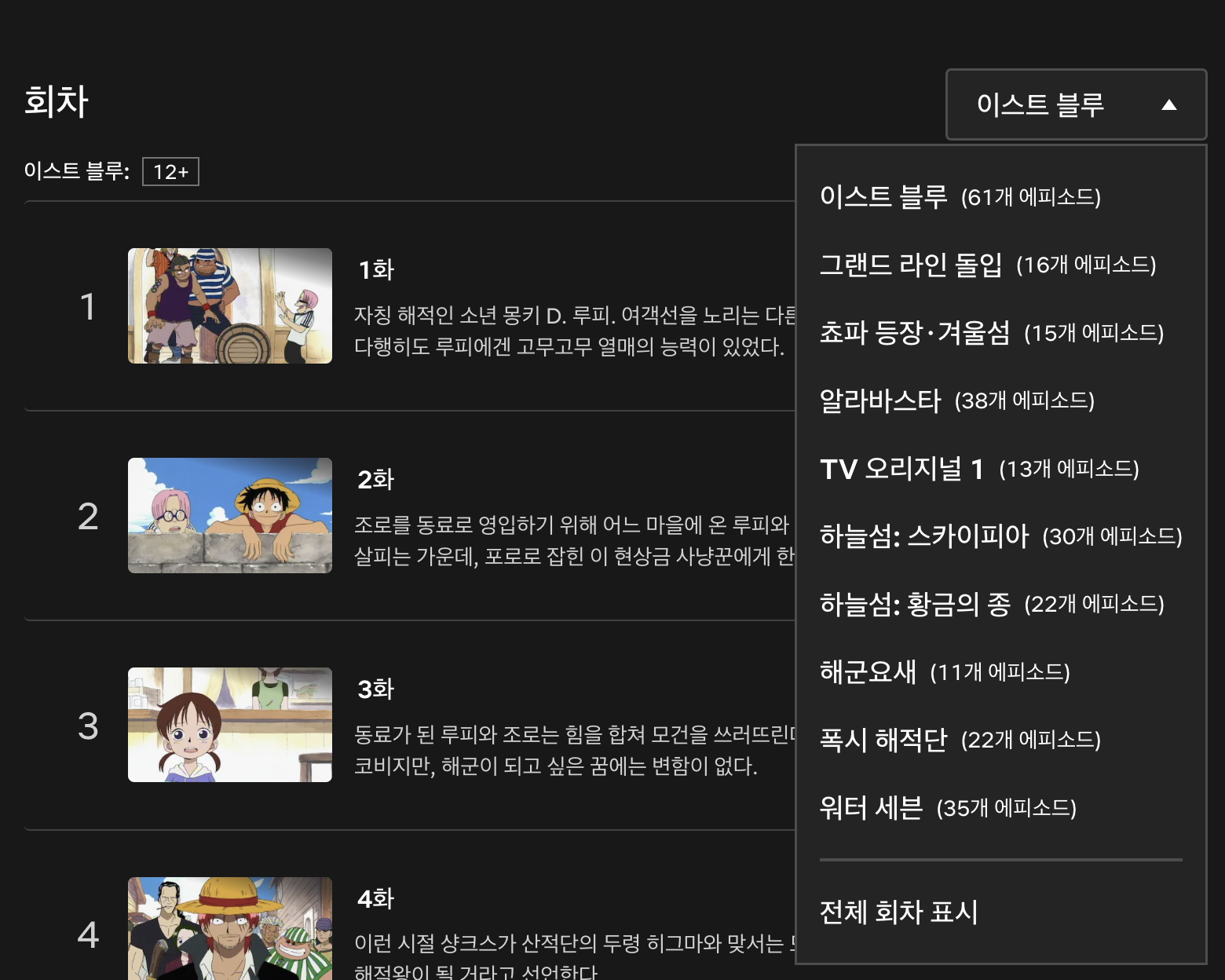Select 알라바스타 (38개 에피소드)
Image resolution: width=1225 pixels, height=980 pixels.
1001,400
